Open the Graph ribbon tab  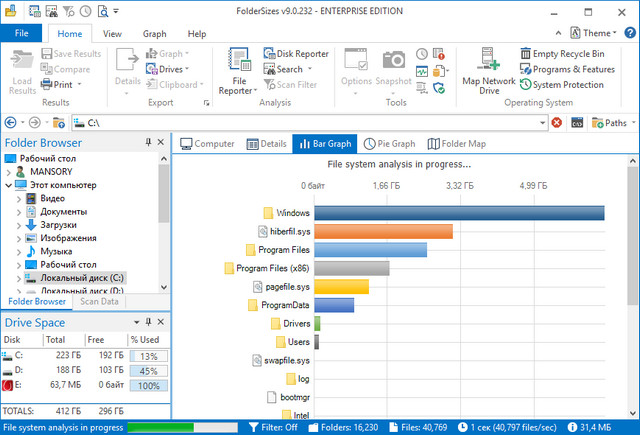154,34
